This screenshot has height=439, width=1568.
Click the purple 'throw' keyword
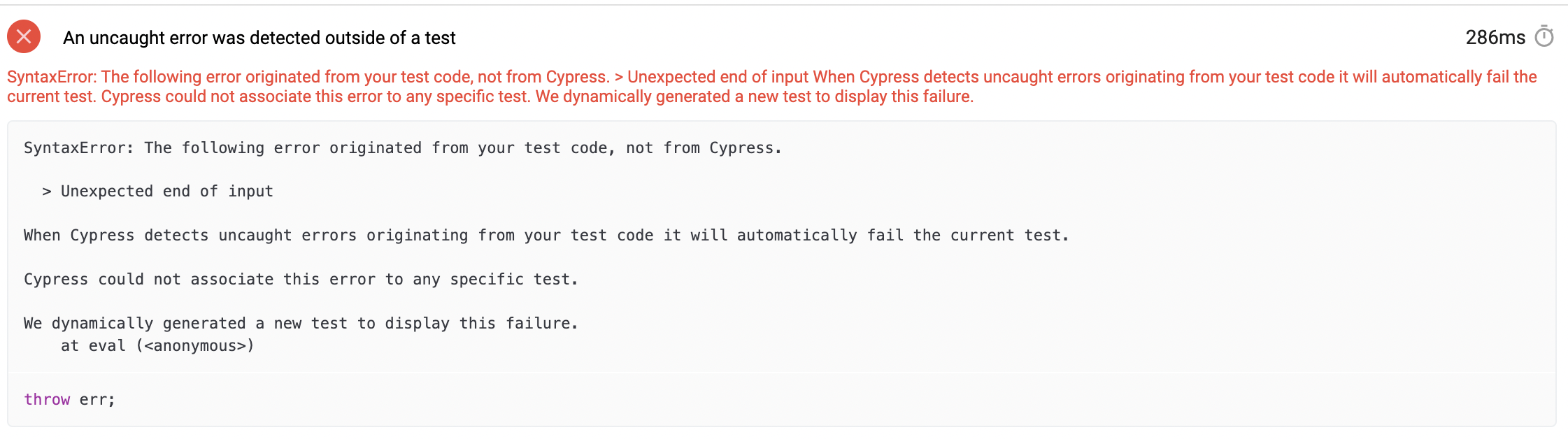(x=47, y=399)
